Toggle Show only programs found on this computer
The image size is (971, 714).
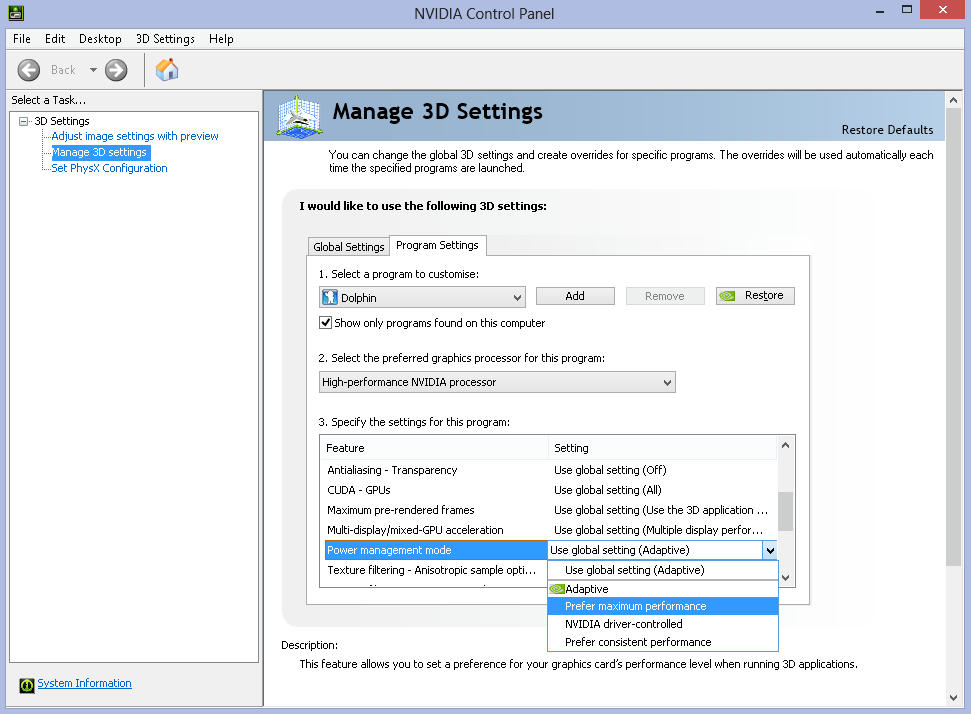coord(325,323)
